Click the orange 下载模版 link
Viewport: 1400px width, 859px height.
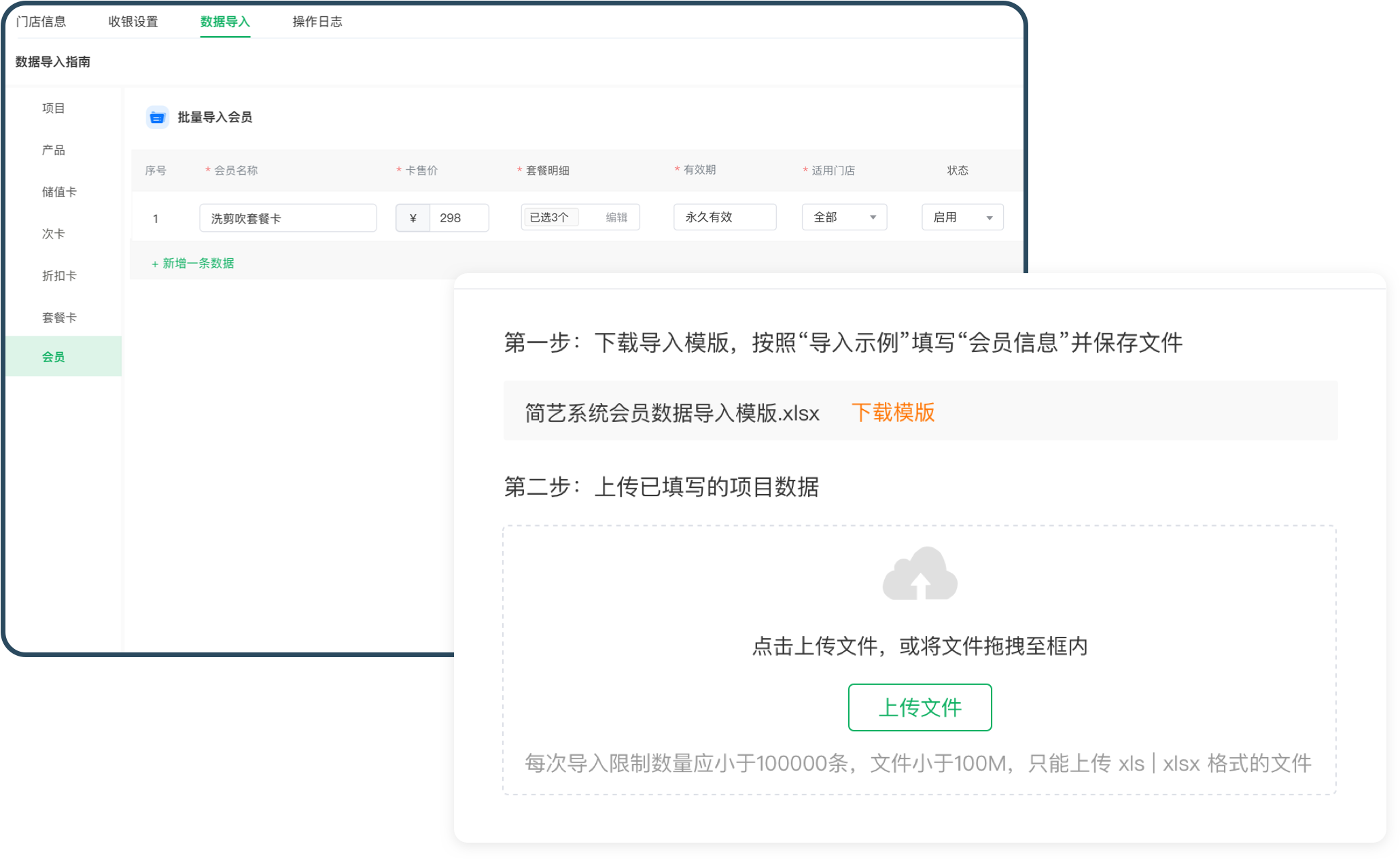click(x=893, y=413)
